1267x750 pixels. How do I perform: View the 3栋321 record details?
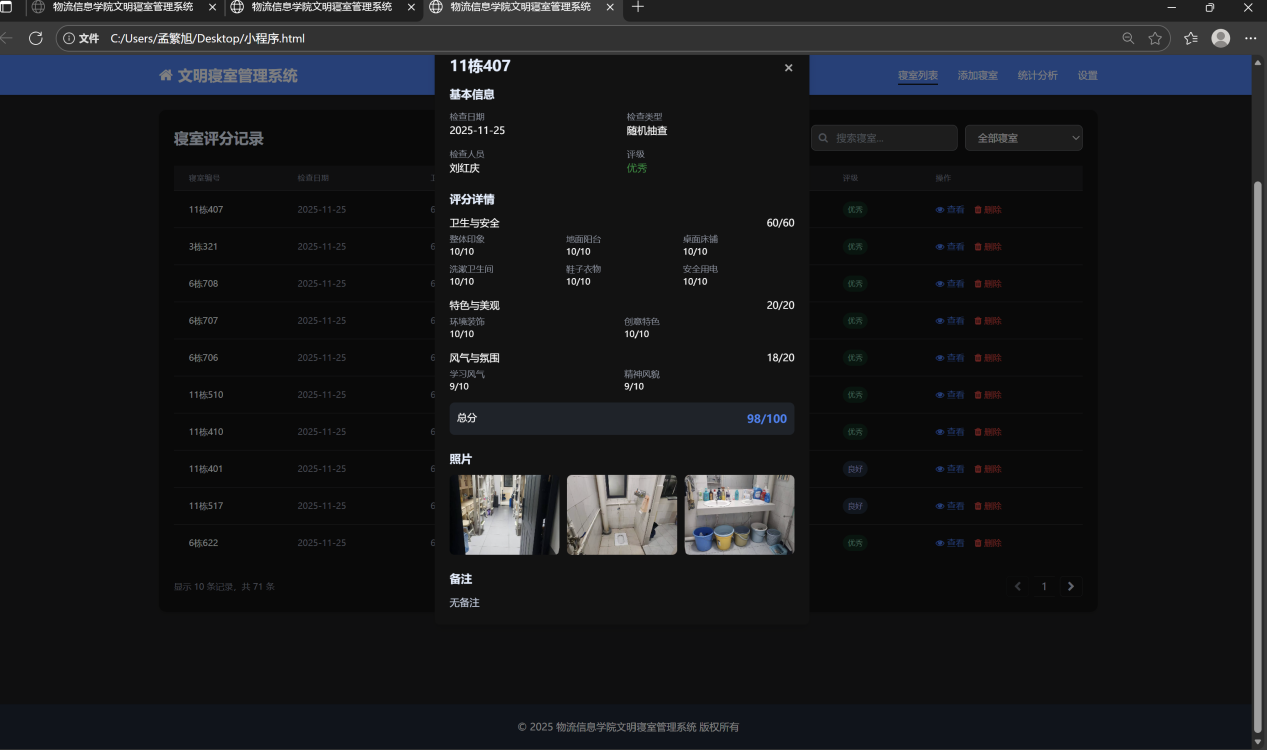click(950, 247)
